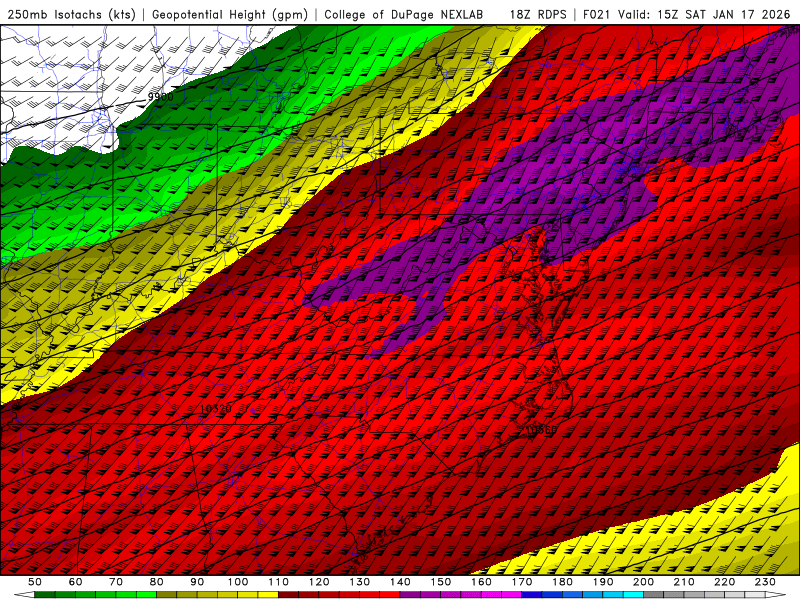800x600 pixels.
Task: Click the "F021" forecast hour text
Action: (x=598, y=14)
